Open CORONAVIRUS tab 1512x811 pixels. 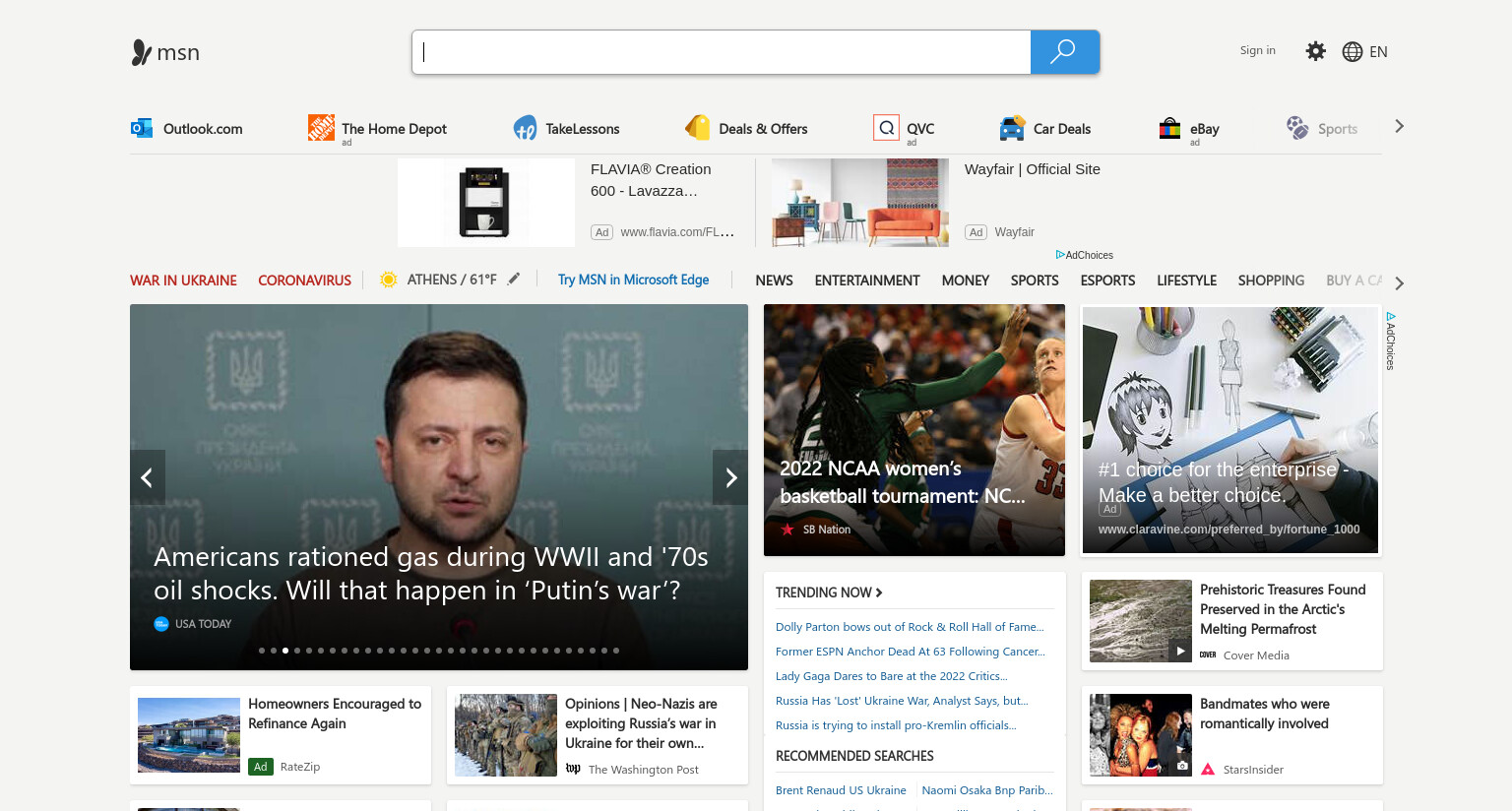[304, 281]
